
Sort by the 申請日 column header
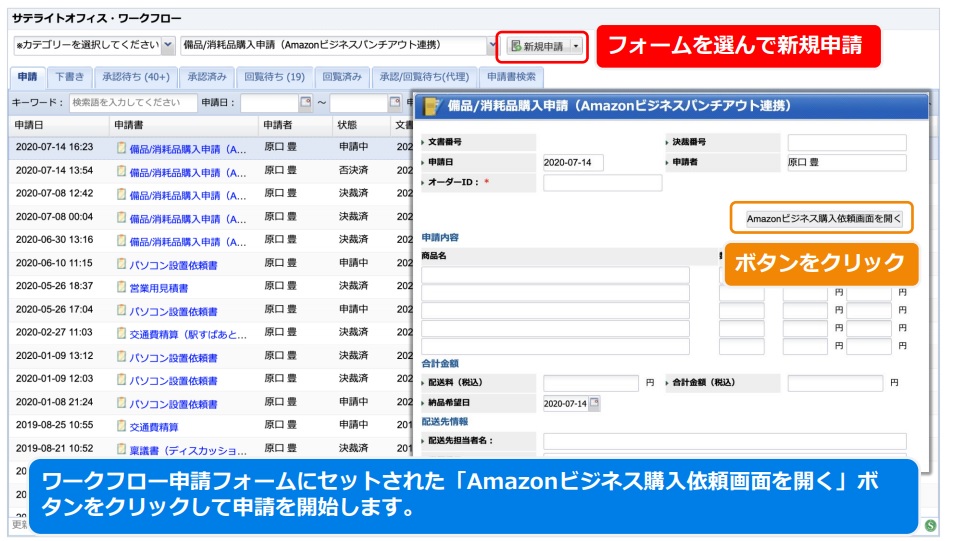[x=60, y=125]
